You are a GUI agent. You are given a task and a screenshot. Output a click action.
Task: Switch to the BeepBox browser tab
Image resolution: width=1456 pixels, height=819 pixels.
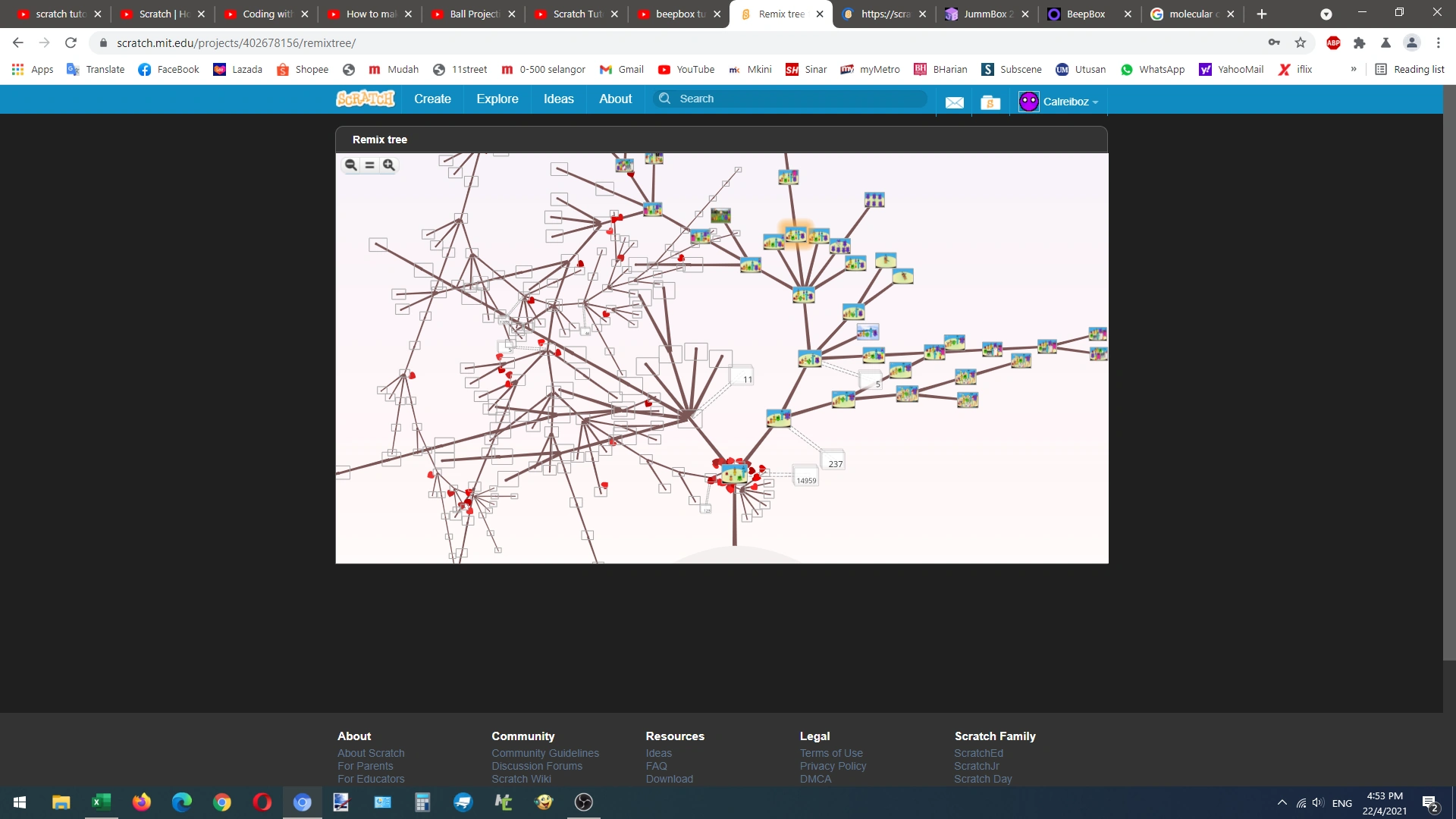point(1084,14)
